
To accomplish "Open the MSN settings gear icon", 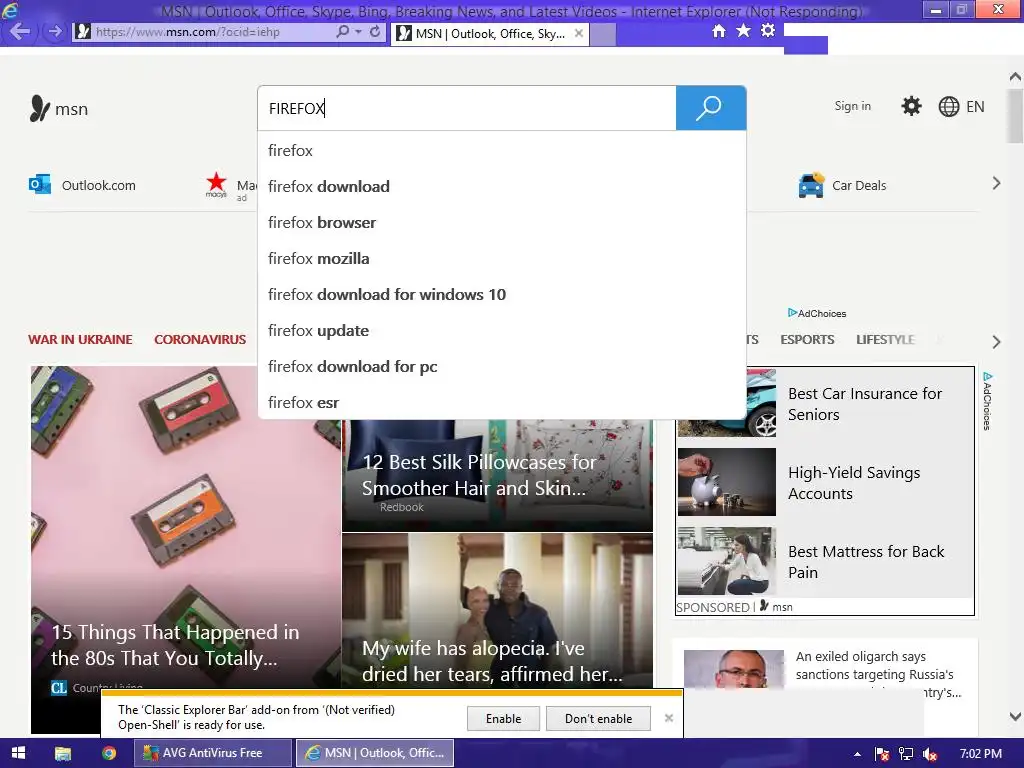I will (911, 106).
